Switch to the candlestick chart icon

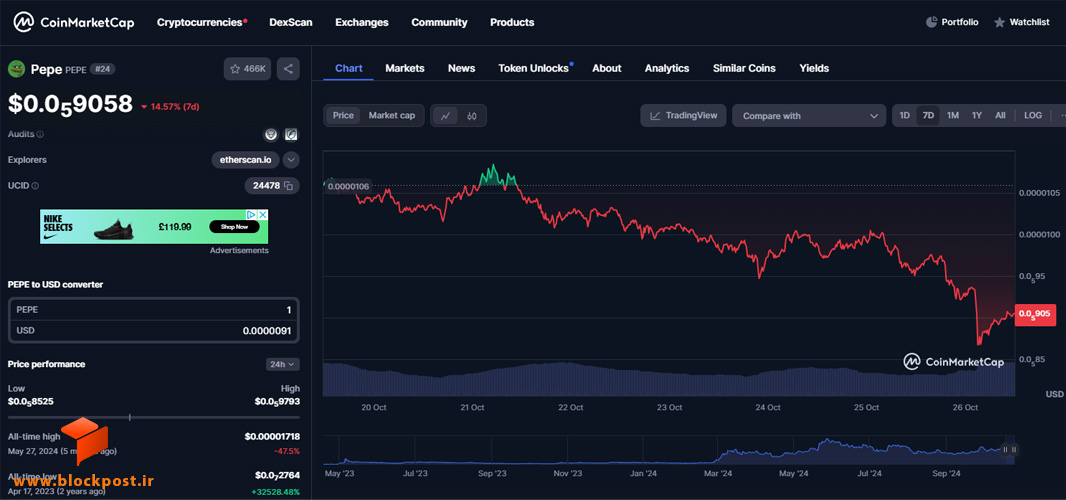[472, 116]
